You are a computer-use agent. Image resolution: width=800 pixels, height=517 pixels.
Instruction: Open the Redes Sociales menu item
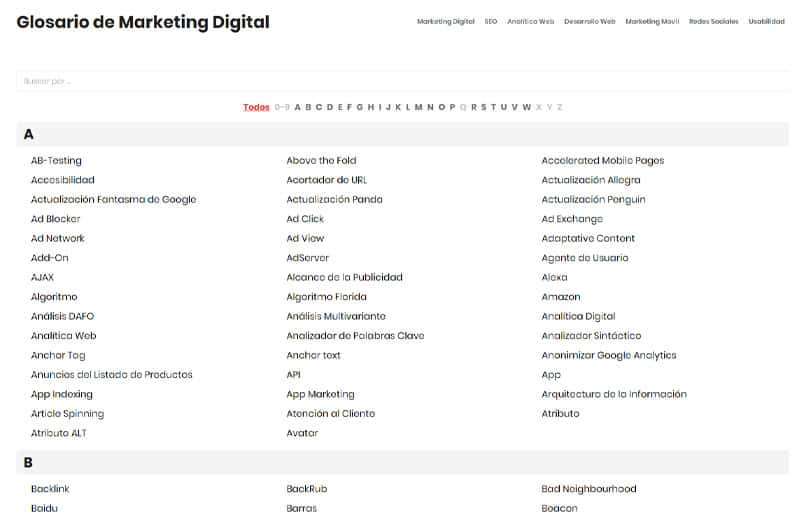(714, 21)
